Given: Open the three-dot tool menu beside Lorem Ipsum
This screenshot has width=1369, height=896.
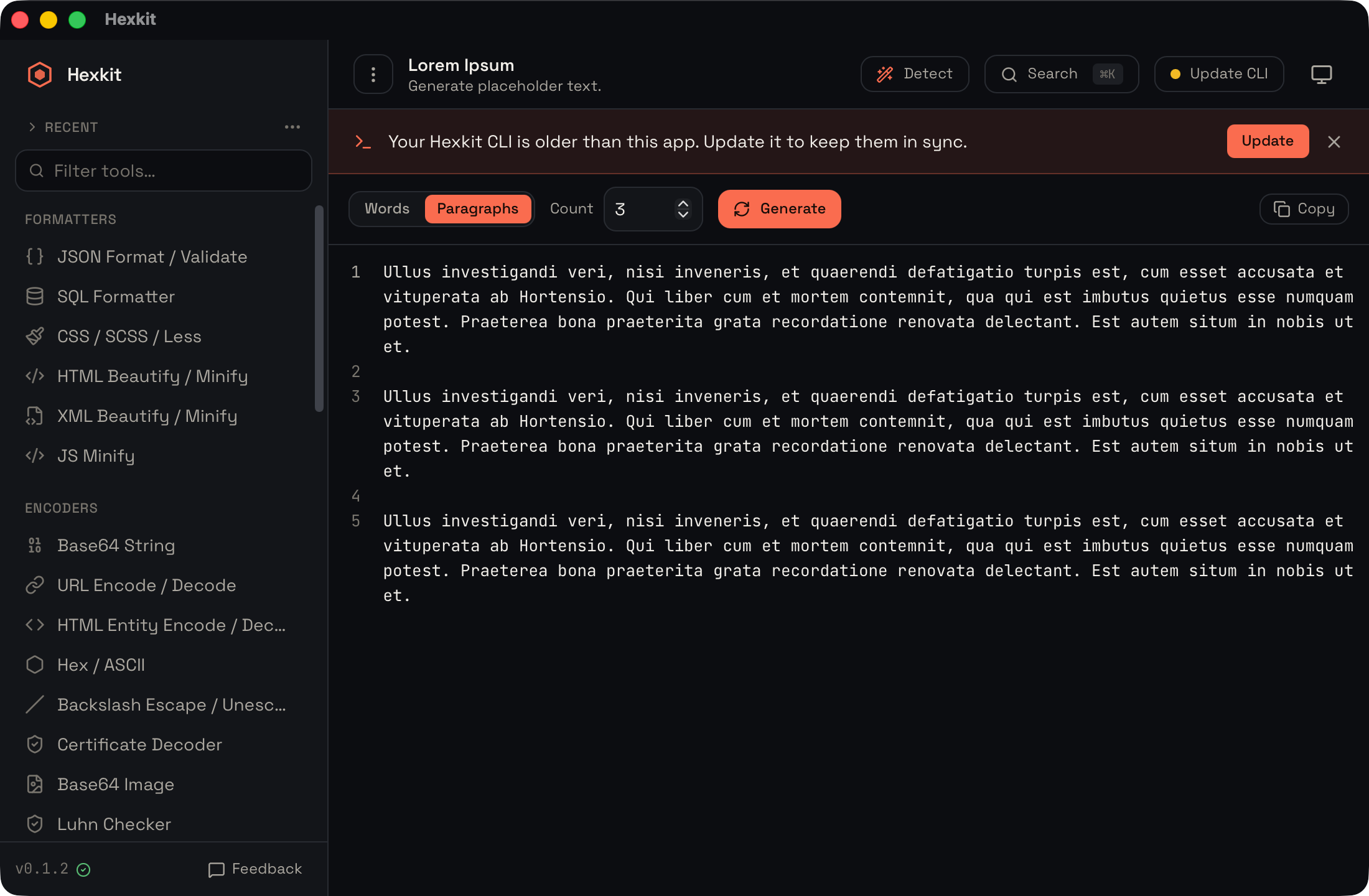Looking at the screenshot, I should point(373,75).
